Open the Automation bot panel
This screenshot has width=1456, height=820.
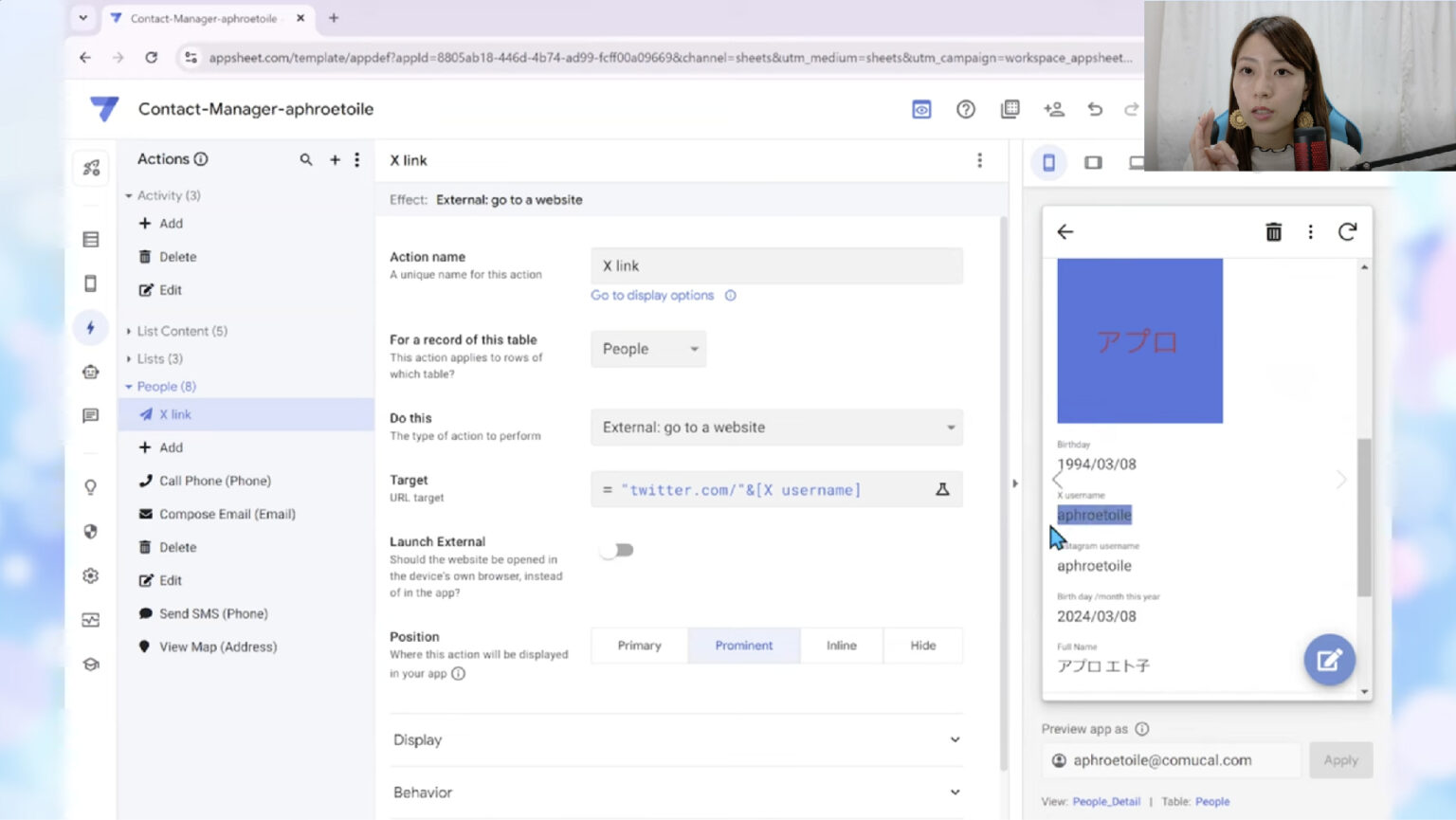pyautogui.click(x=90, y=371)
